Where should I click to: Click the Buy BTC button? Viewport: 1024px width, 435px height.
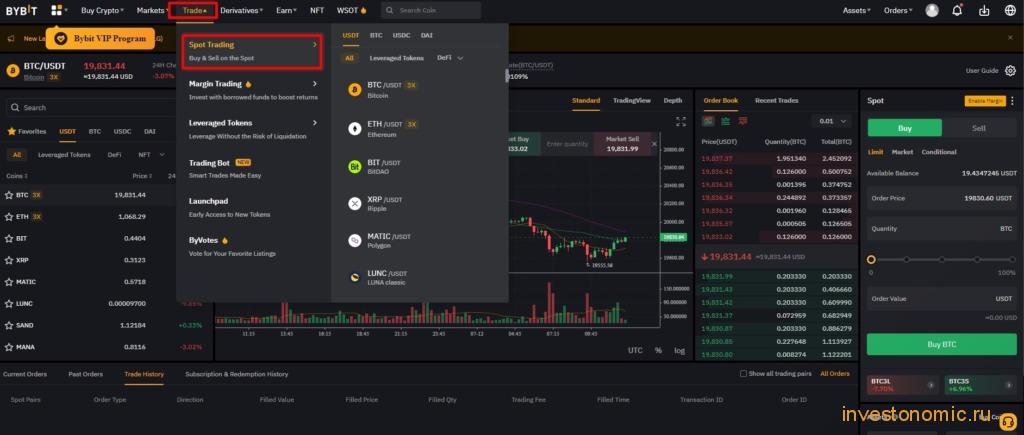coord(941,345)
